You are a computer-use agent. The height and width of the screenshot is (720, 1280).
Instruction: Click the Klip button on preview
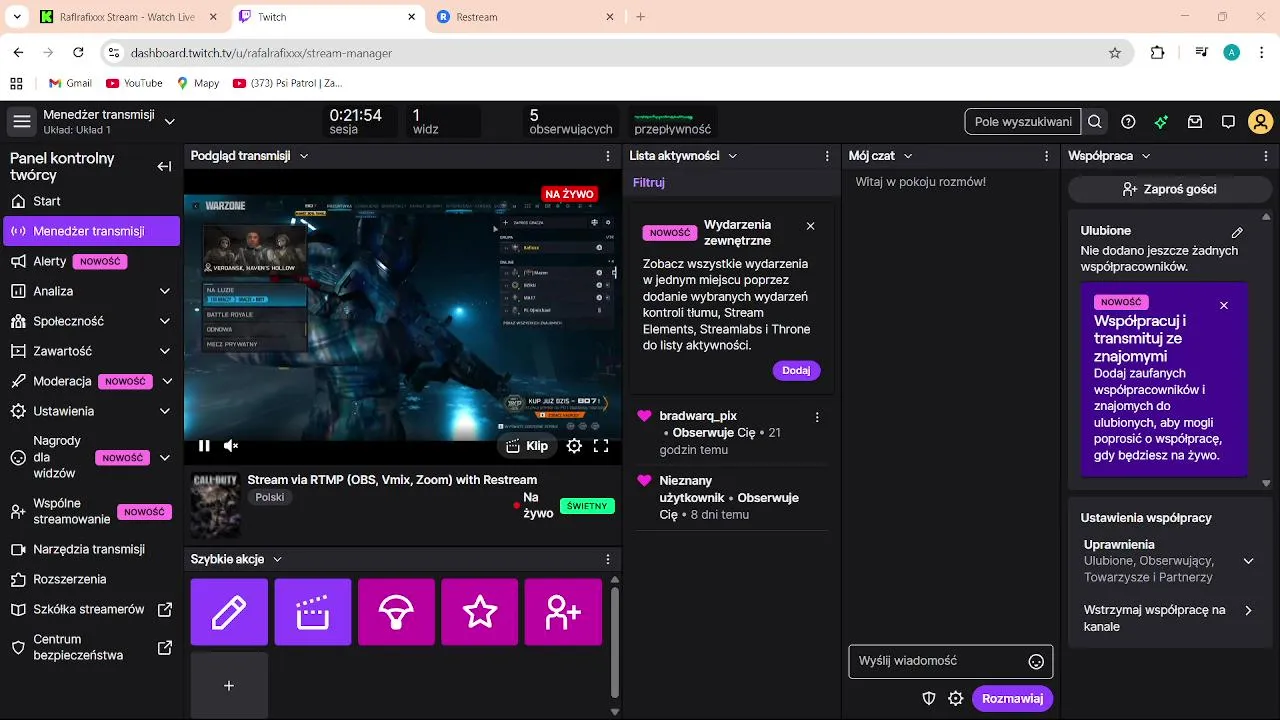[527, 446]
